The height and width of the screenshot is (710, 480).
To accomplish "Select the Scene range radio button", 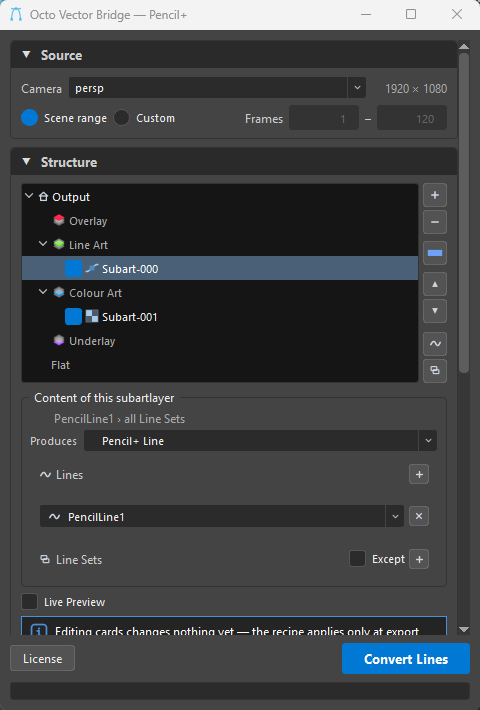I will [29, 118].
